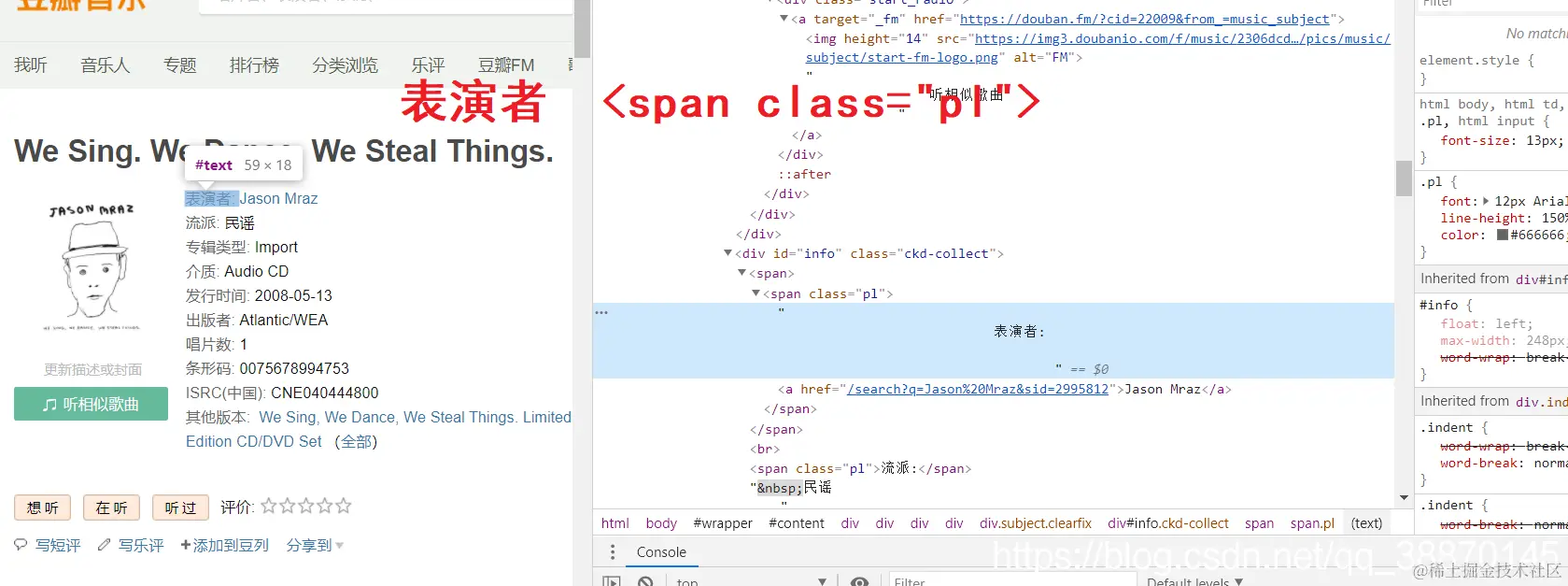Viewport: 1568px width, 586px height.
Task: Open the Default levels dropdown
Action: point(1194,582)
